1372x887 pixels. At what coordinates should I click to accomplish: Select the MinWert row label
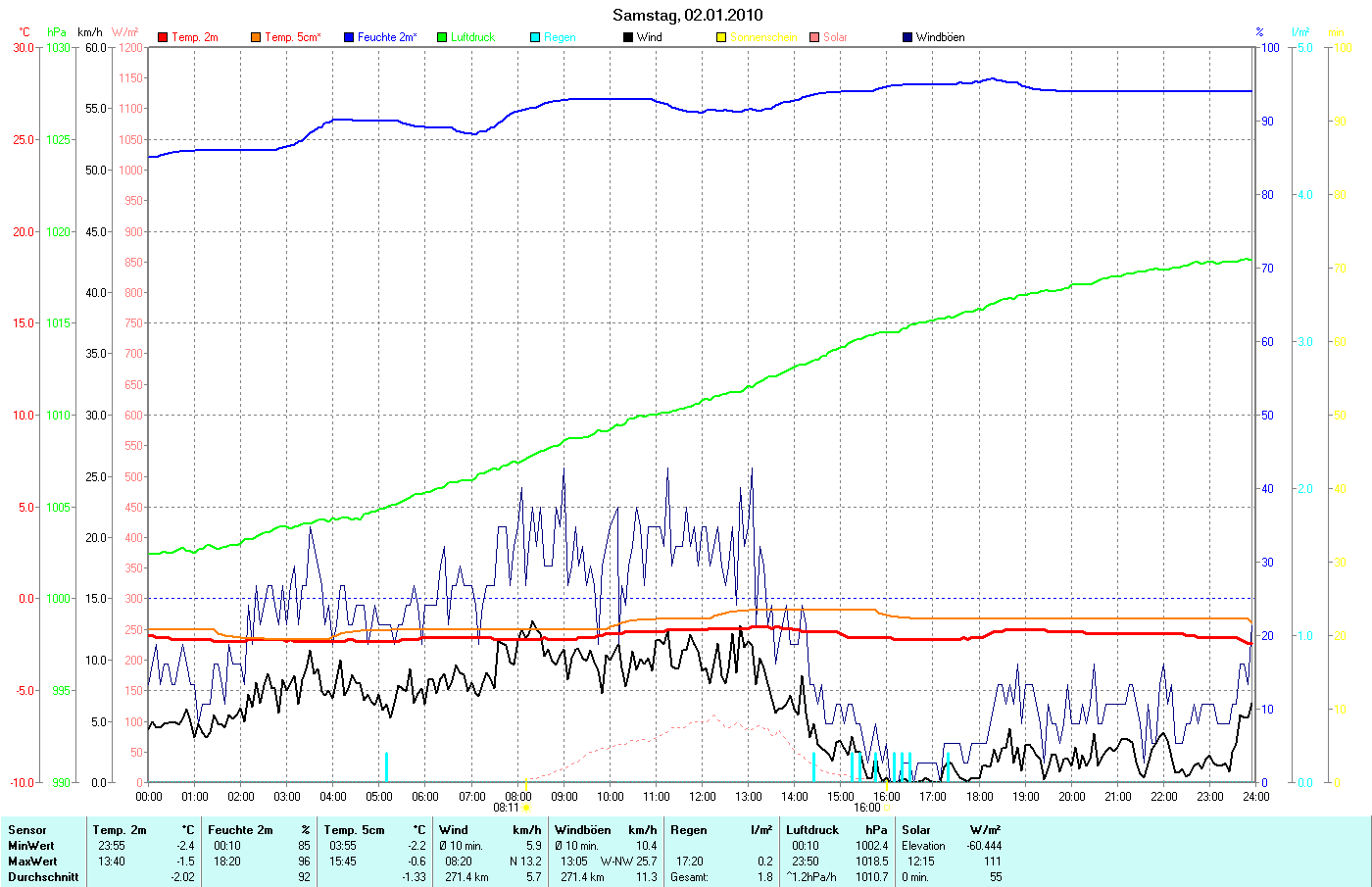(x=31, y=846)
